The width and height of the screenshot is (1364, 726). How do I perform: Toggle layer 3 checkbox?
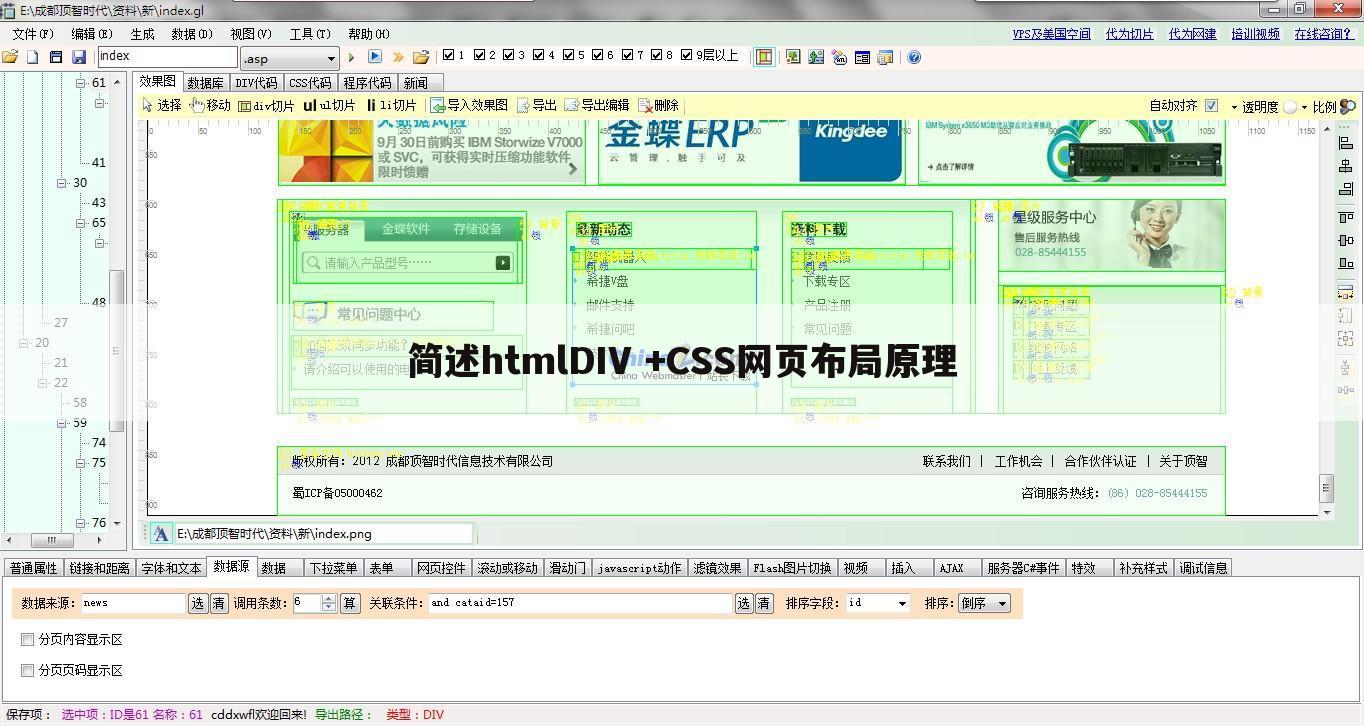pos(509,55)
